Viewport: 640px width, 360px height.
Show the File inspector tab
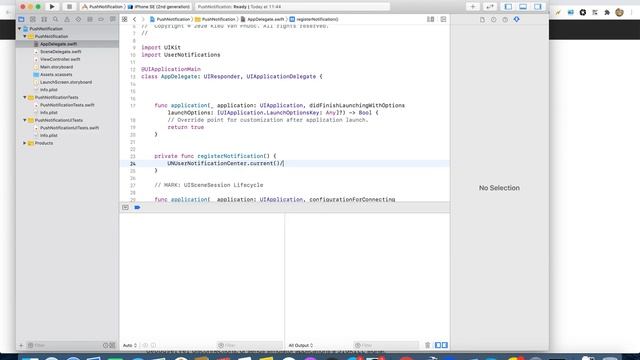(482, 19)
